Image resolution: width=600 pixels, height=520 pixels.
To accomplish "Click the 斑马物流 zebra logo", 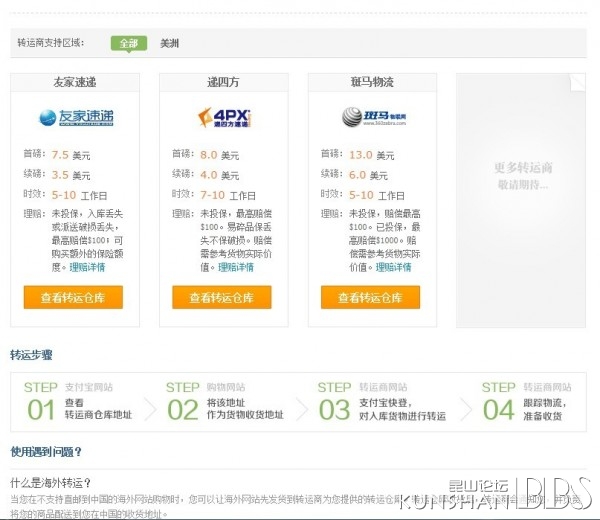I will pyautogui.click(x=374, y=117).
